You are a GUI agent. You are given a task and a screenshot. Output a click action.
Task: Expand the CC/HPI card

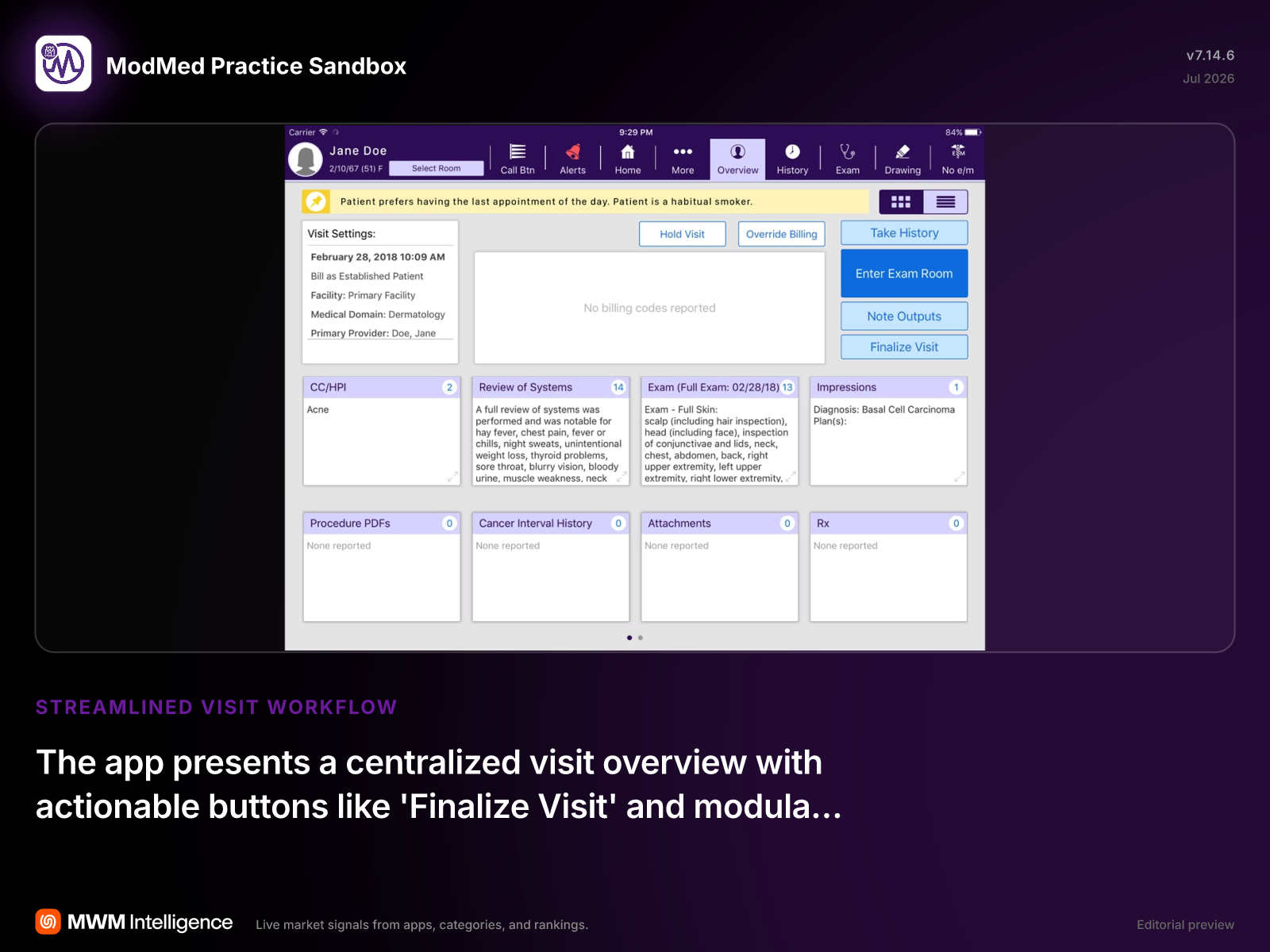452,477
